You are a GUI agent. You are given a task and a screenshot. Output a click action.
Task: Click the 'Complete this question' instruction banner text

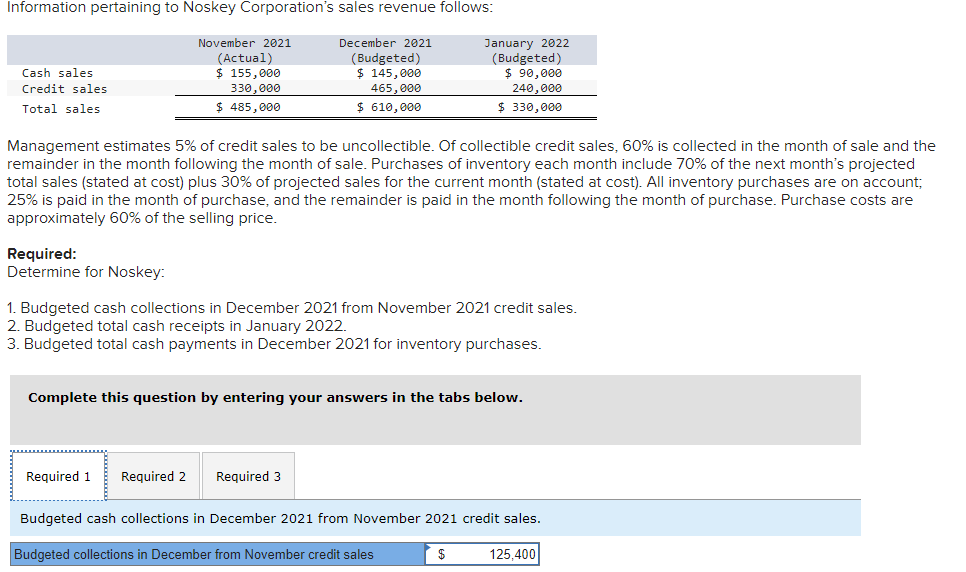(275, 398)
